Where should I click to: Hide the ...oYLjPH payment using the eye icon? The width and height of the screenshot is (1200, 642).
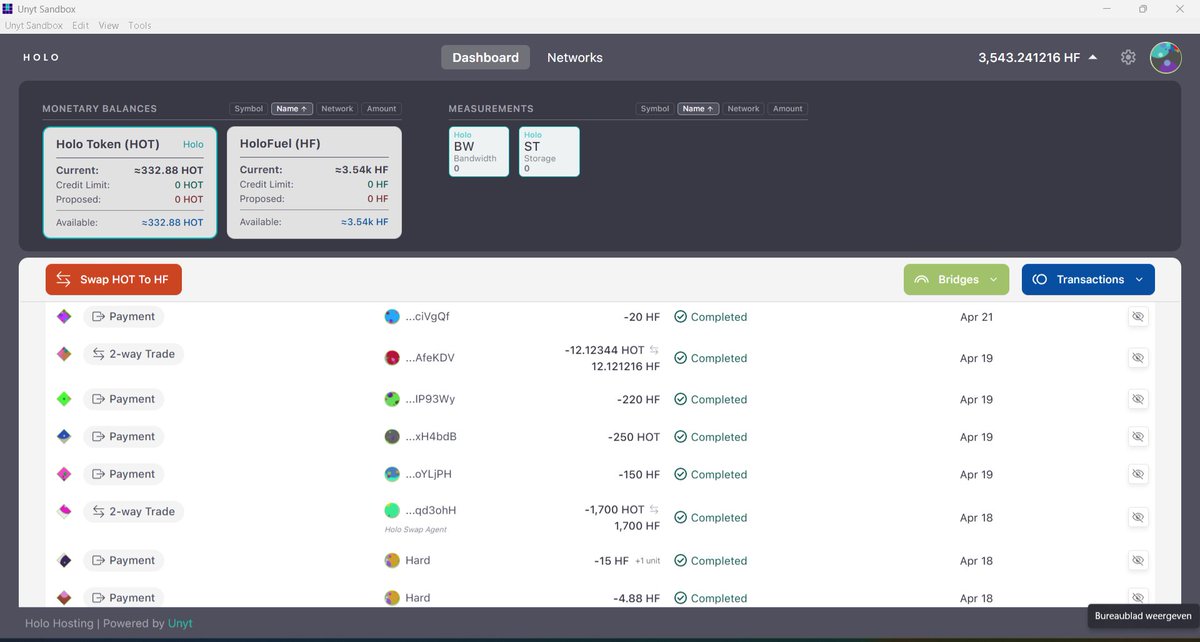[x=1137, y=474]
